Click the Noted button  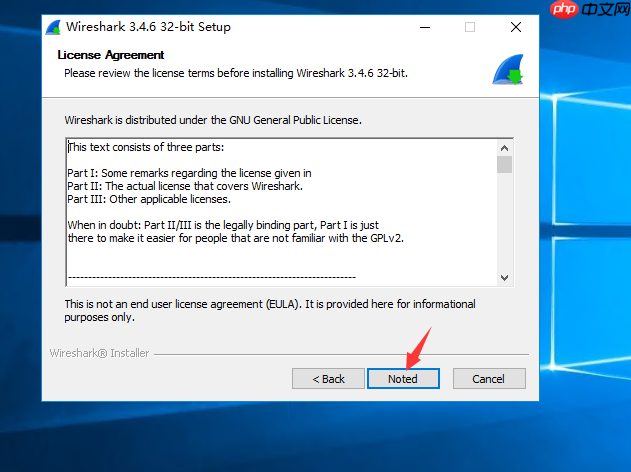click(403, 379)
